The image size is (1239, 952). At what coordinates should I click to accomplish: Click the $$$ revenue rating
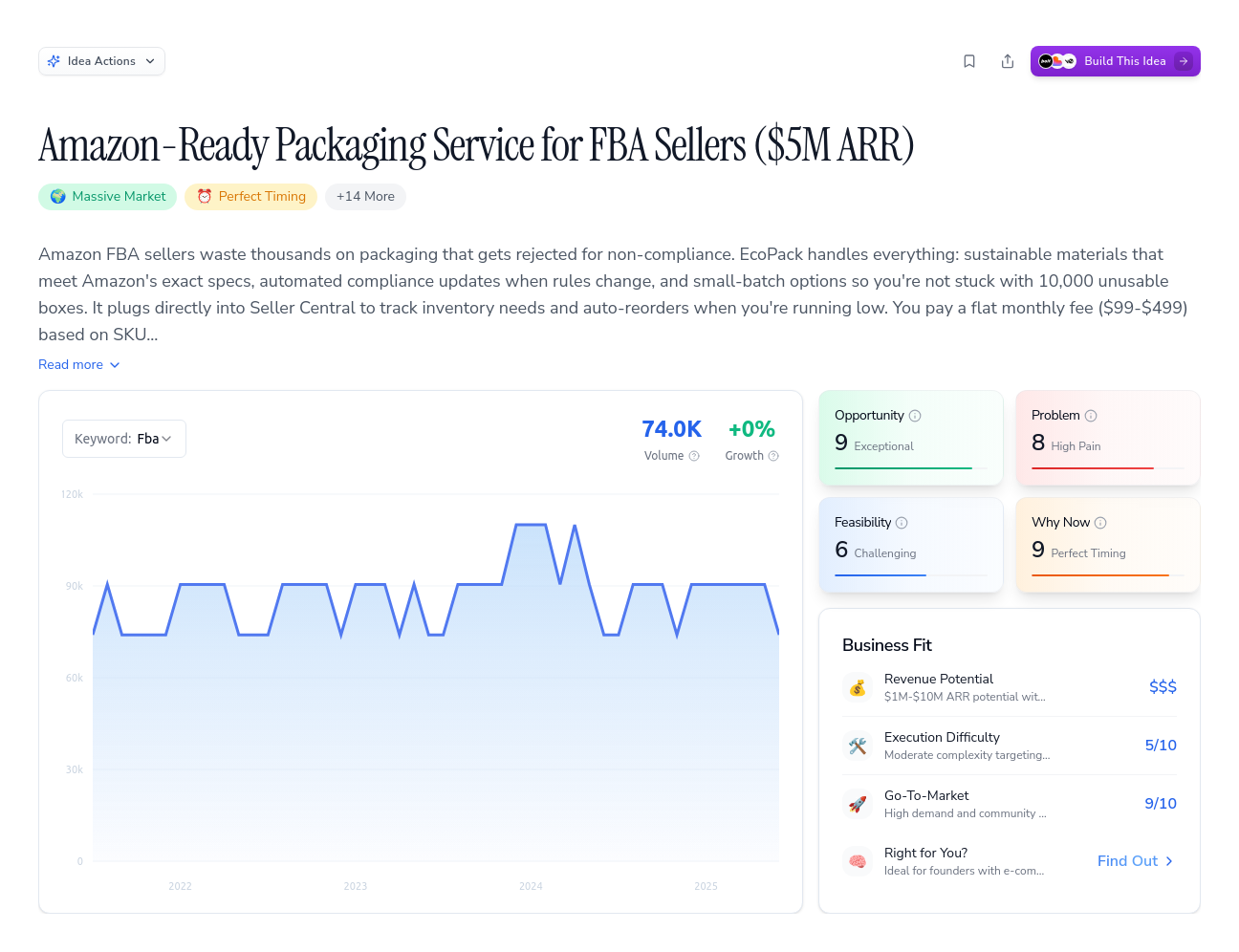tap(1163, 687)
